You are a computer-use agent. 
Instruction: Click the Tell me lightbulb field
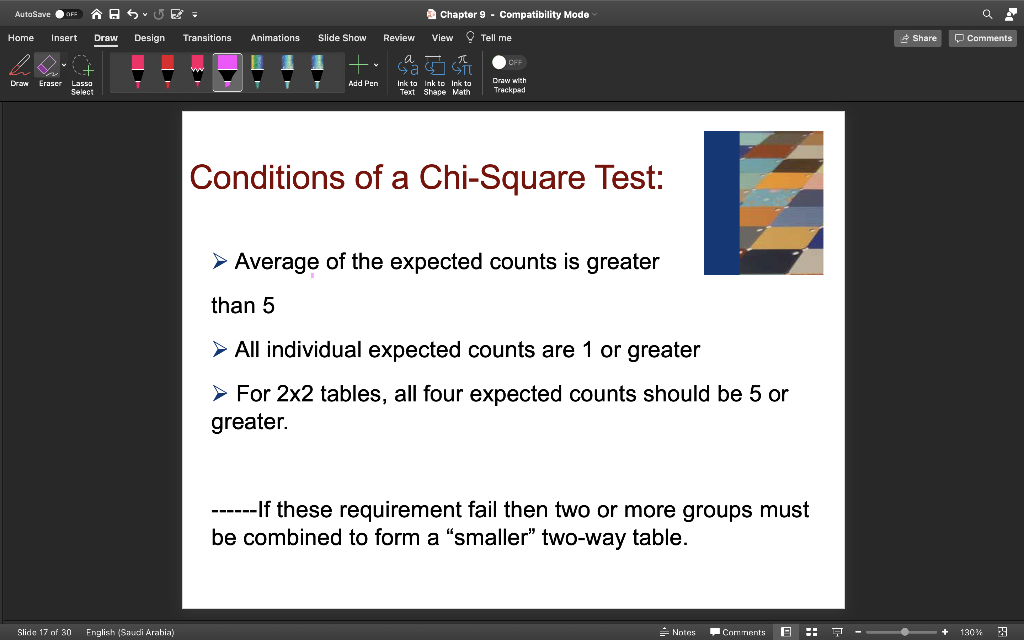488,38
